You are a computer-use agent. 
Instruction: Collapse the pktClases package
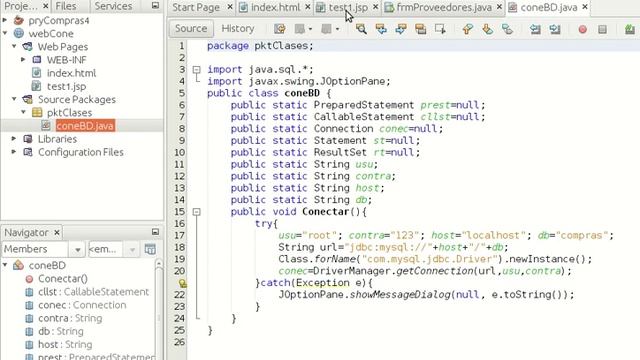point(23,112)
